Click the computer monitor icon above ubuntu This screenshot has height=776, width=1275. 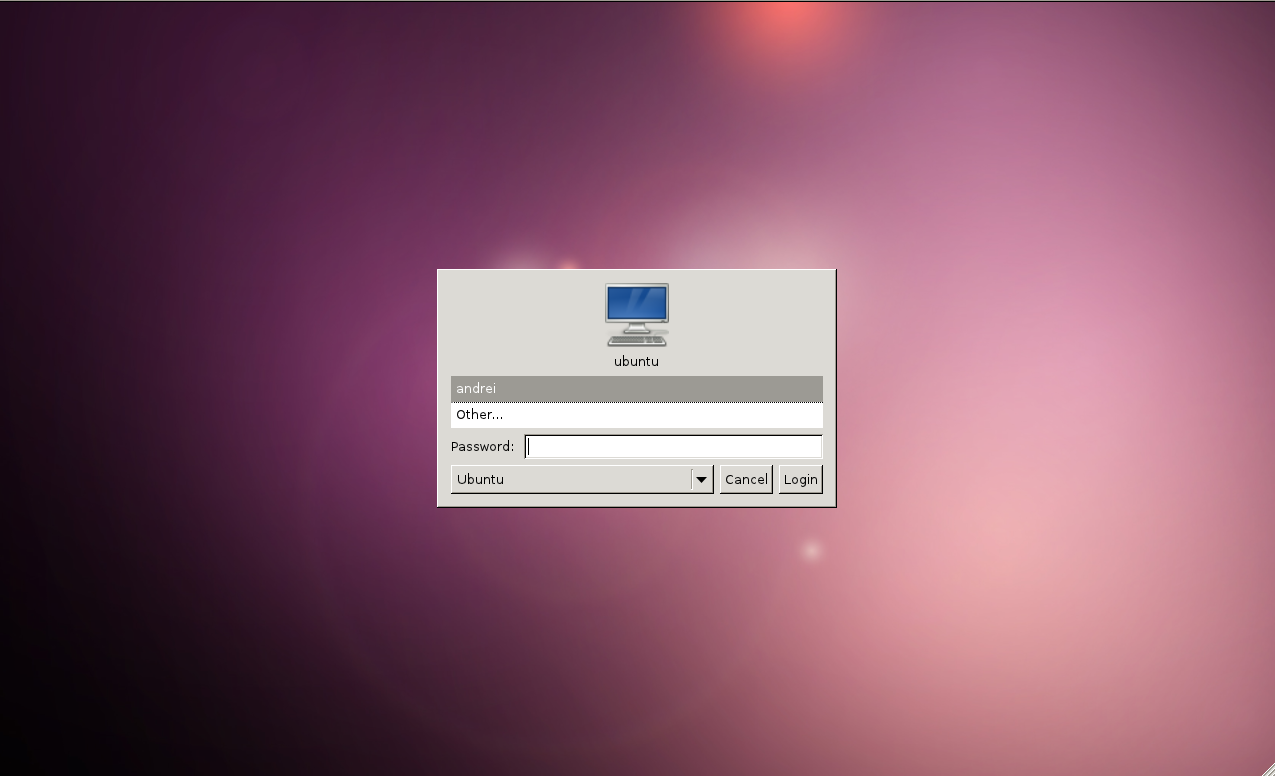[x=637, y=315]
